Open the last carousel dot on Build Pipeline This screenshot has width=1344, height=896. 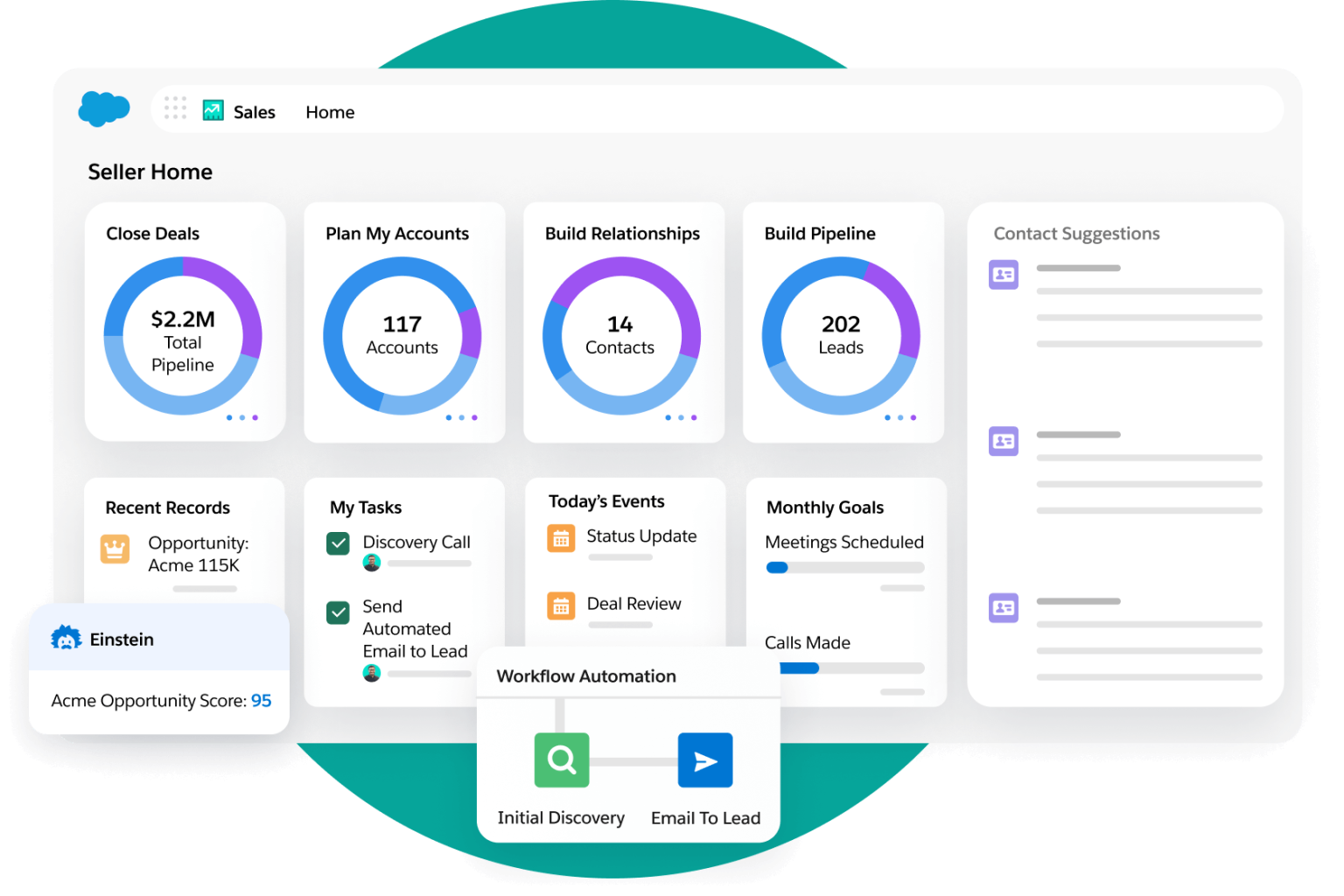pyautogui.click(x=913, y=417)
